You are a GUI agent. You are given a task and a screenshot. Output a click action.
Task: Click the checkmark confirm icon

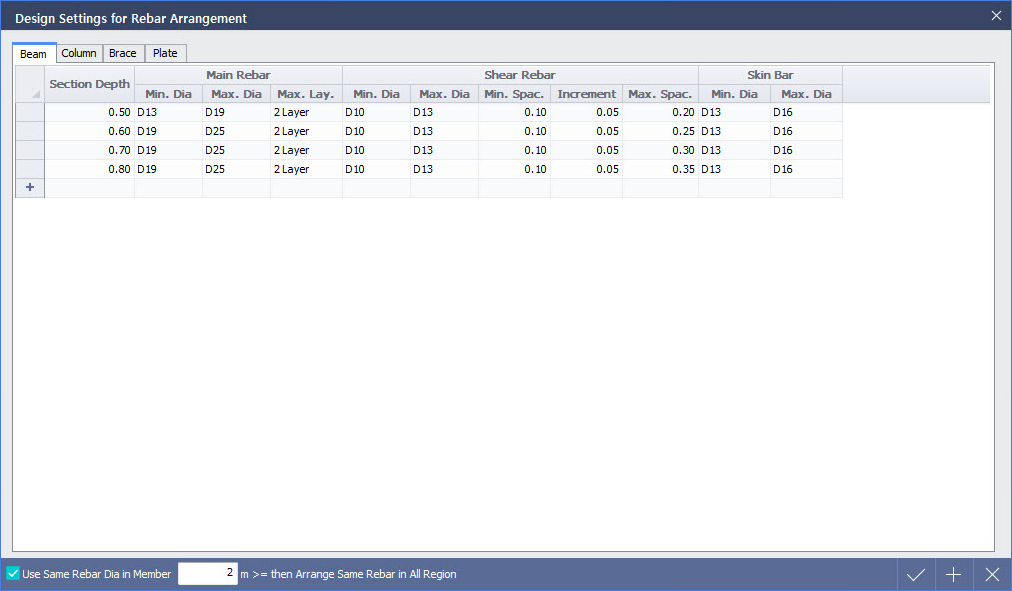pos(915,574)
